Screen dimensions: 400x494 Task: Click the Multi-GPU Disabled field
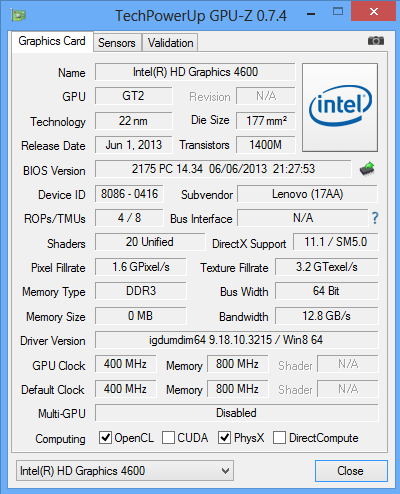tap(237, 413)
